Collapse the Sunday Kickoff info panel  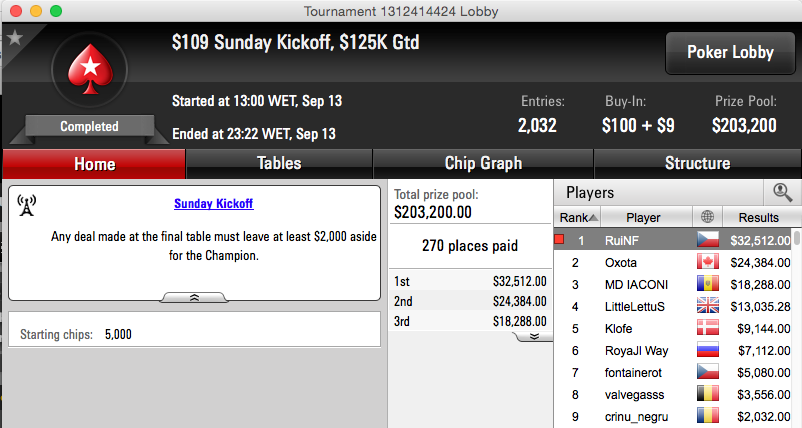[194, 297]
